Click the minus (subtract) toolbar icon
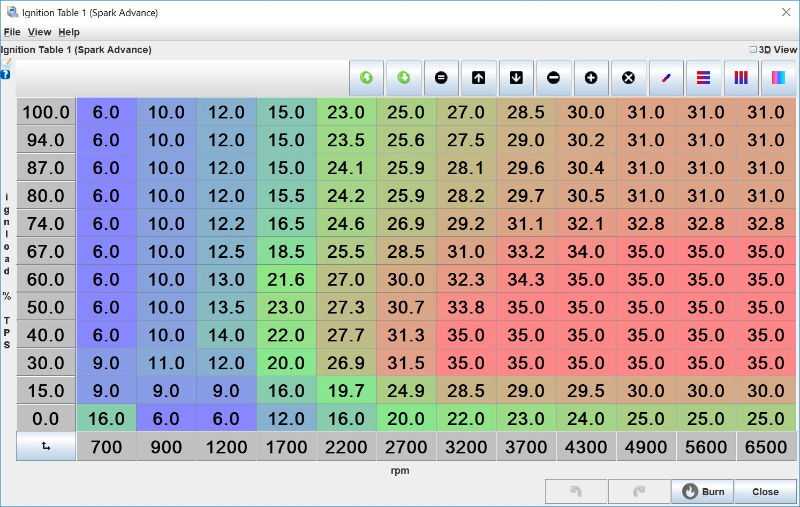This screenshot has height=507, width=800. [553, 78]
